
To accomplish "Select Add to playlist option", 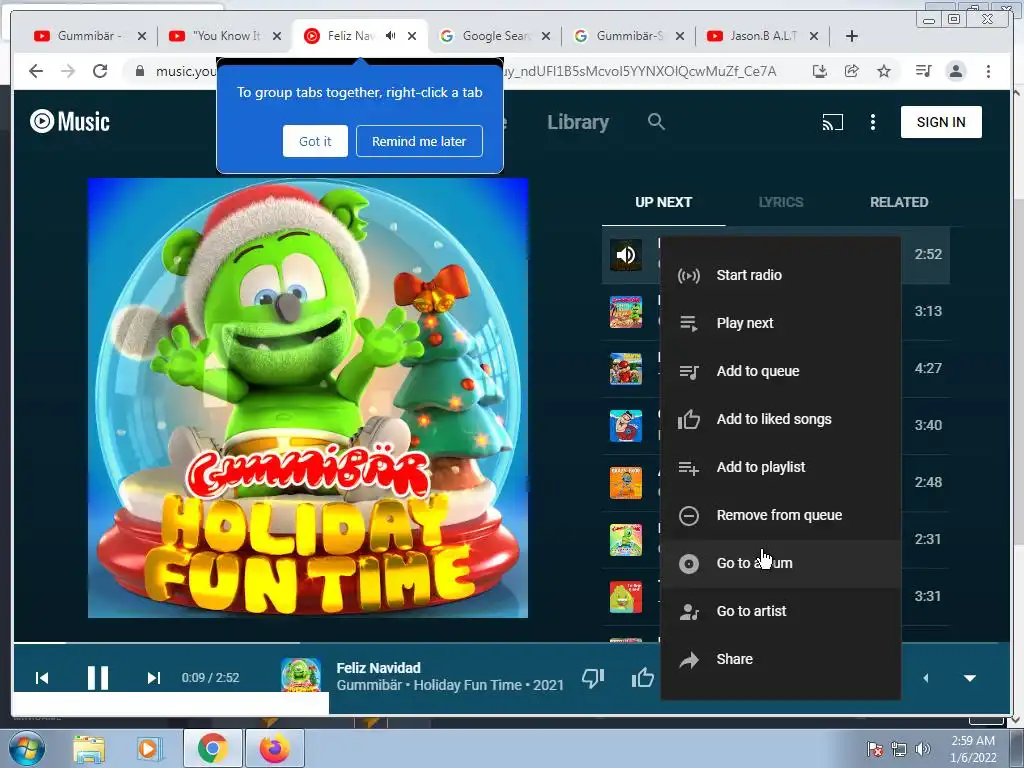I will 780,467.
